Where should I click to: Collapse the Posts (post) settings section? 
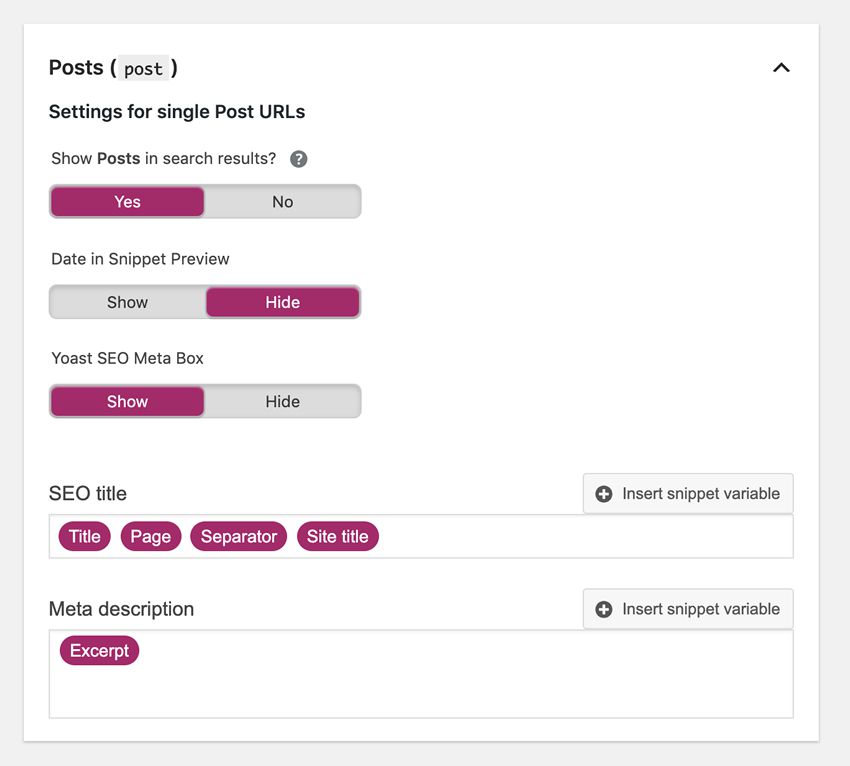coord(781,68)
